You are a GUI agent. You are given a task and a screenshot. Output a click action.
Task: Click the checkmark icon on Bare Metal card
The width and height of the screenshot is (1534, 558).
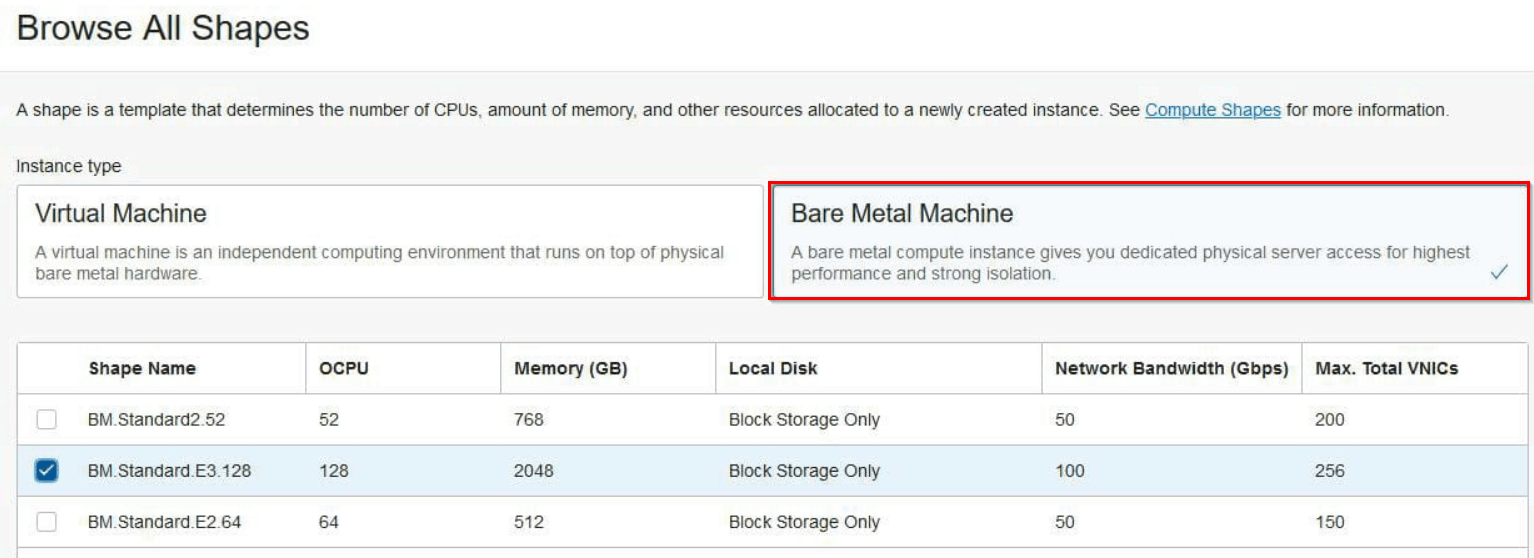click(1499, 272)
